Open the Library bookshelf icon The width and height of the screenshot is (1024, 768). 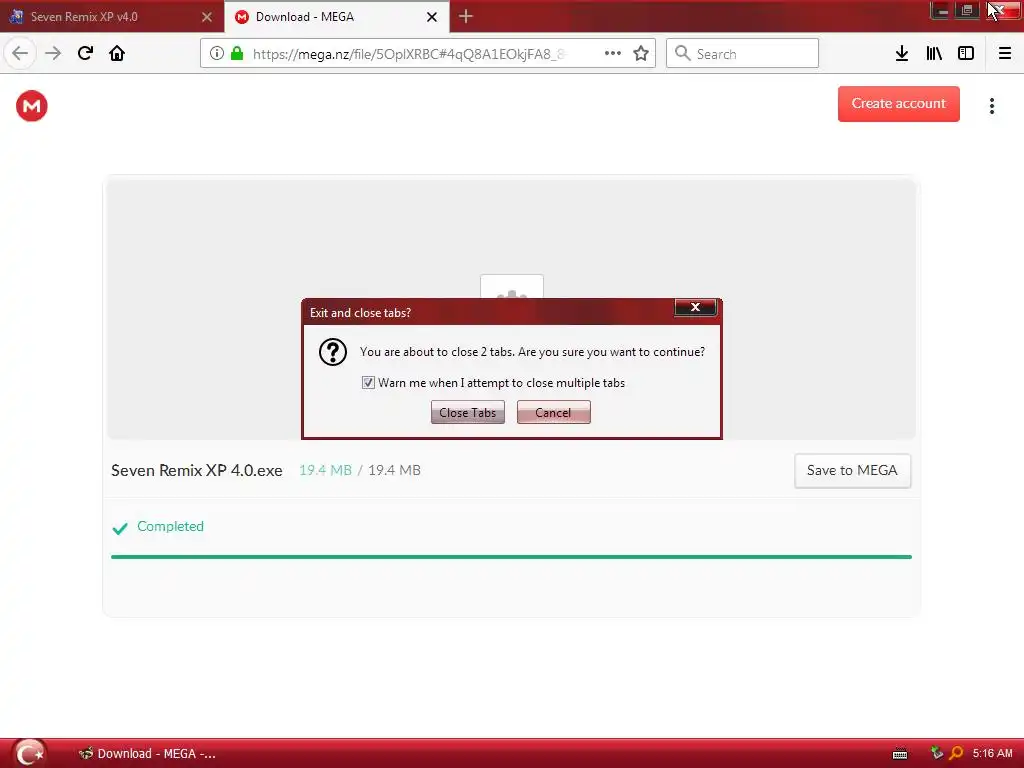[x=934, y=54]
